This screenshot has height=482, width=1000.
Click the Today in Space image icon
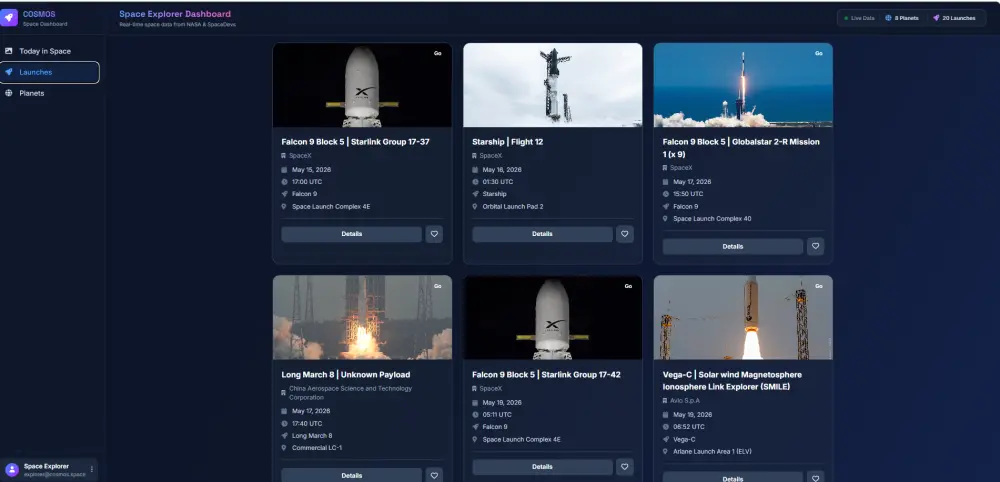click(9, 51)
